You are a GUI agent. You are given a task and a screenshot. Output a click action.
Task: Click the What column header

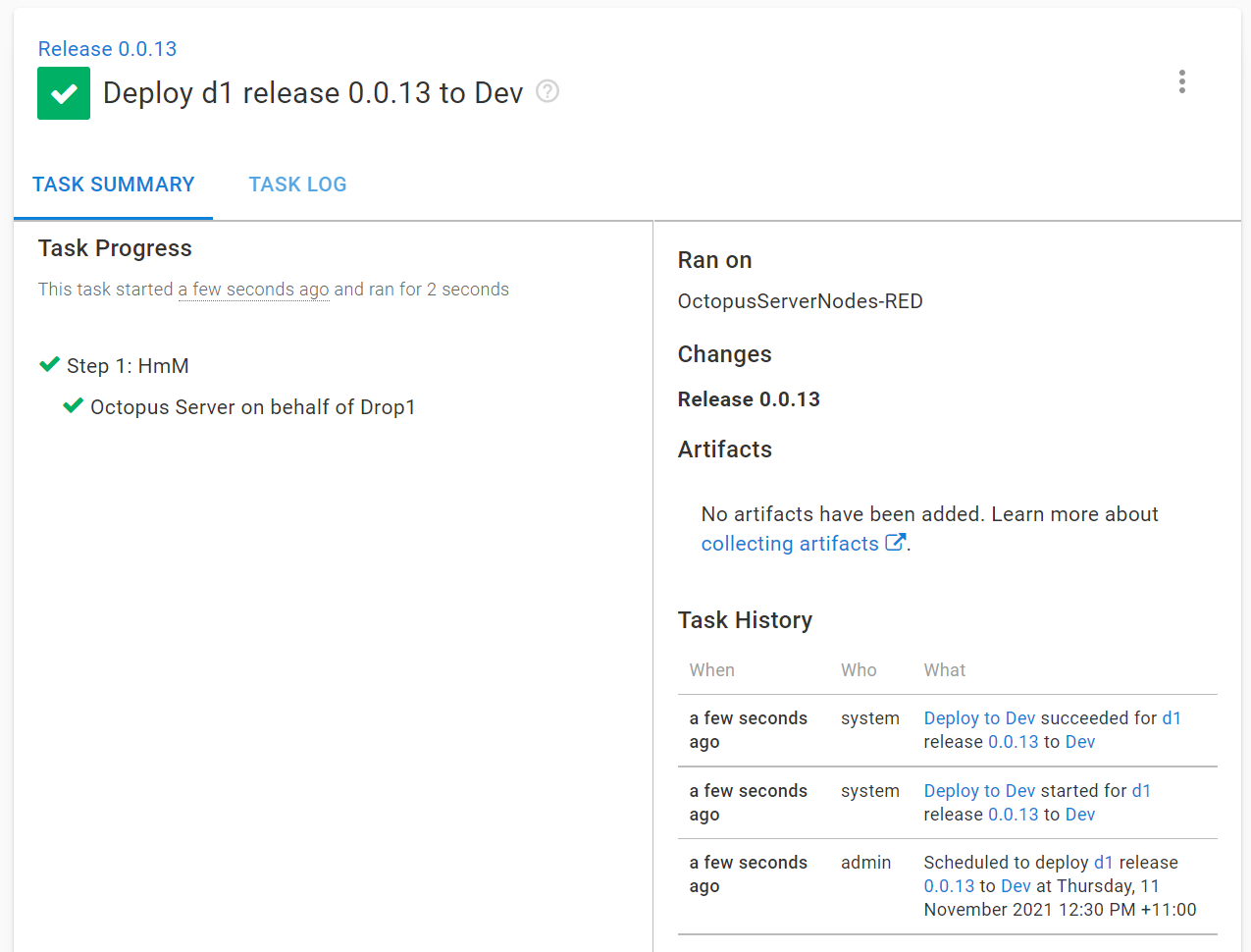(x=945, y=670)
